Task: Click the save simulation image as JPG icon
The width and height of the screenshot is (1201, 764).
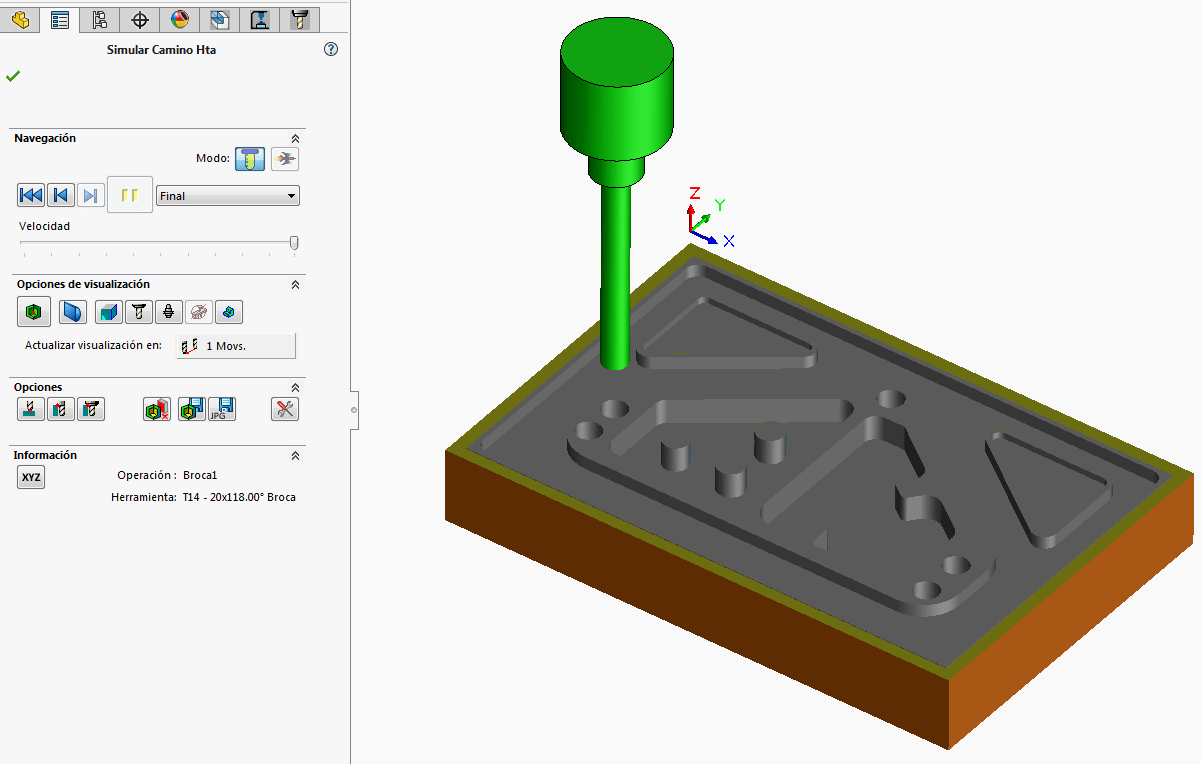Action: (x=224, y=408)
